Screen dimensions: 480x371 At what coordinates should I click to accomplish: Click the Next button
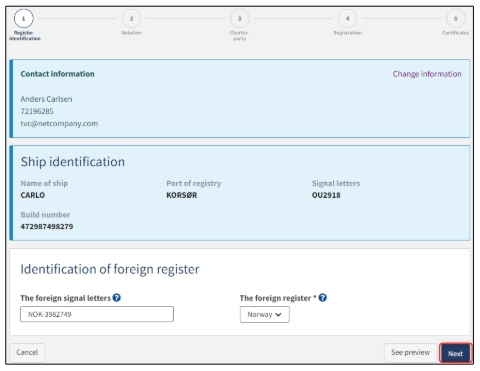[x=455, y=353]
